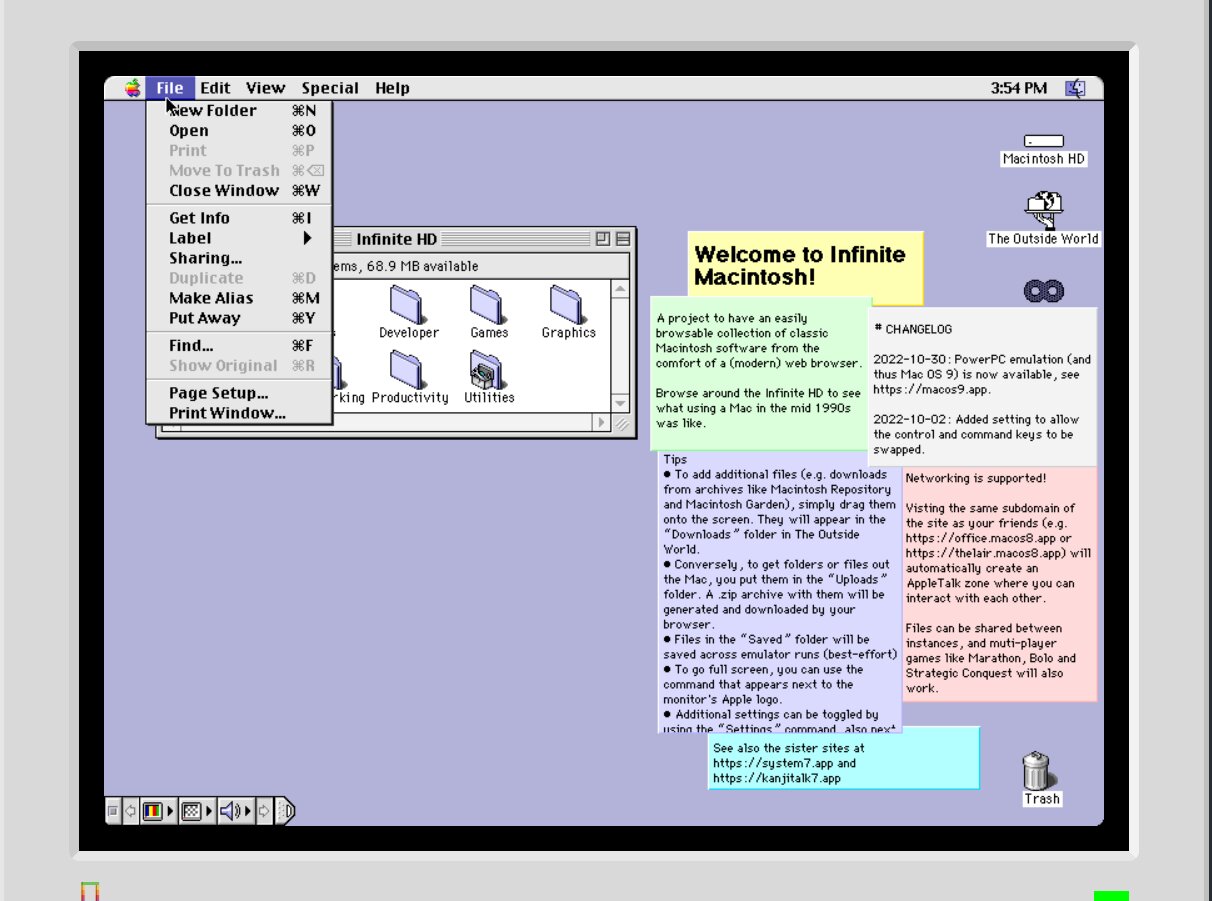Choose Page Setup... in File menu
The image size is (1212, 901).
click(239, 393)
